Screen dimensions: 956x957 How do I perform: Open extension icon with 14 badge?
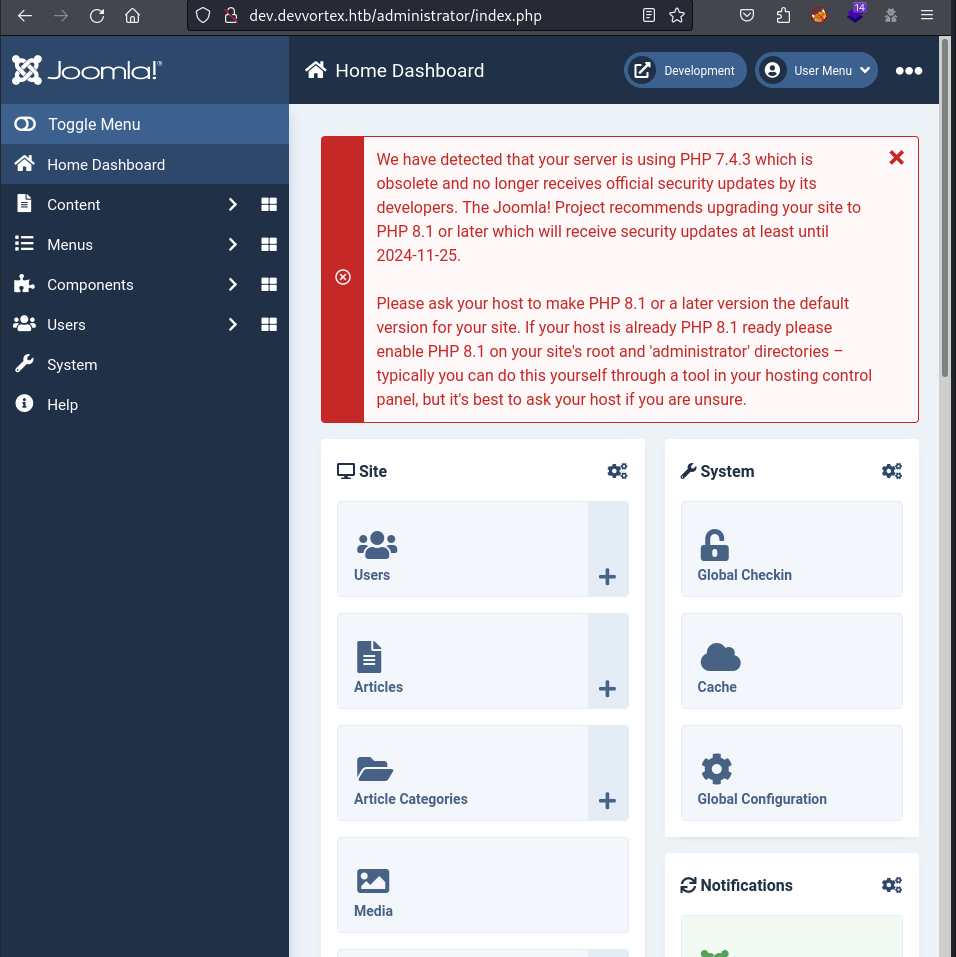tap(856, 13)
